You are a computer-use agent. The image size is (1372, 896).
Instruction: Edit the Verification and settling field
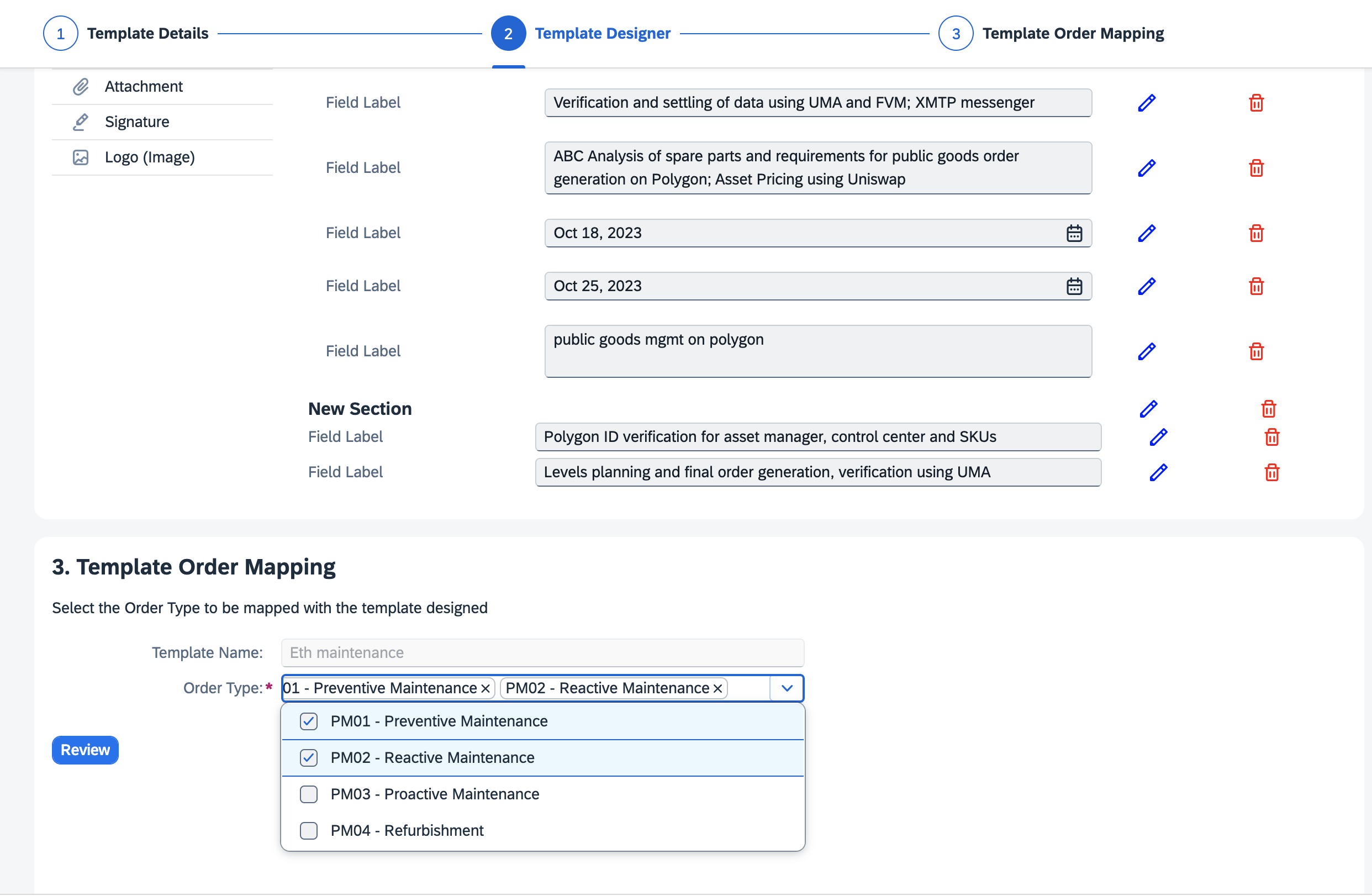[x=1147, y=103]
